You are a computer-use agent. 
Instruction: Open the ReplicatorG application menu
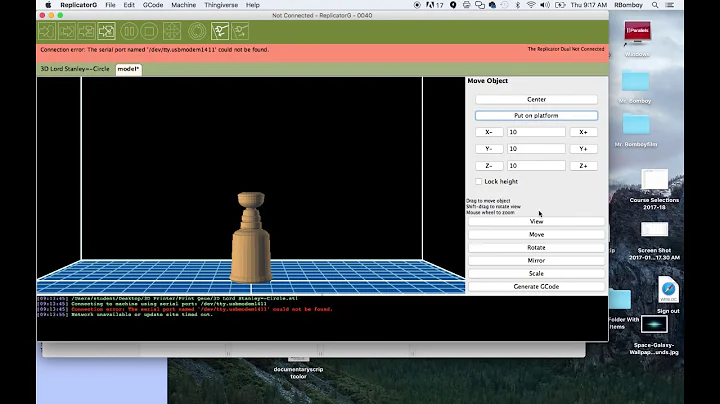pyautogui.click(x=79, y=5)
